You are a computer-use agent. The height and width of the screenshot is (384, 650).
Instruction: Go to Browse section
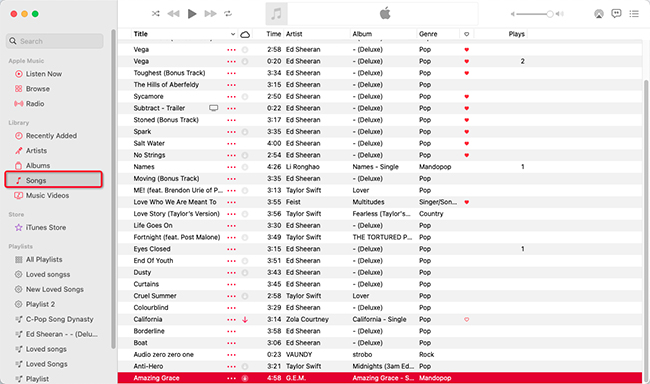coord(38,89)
